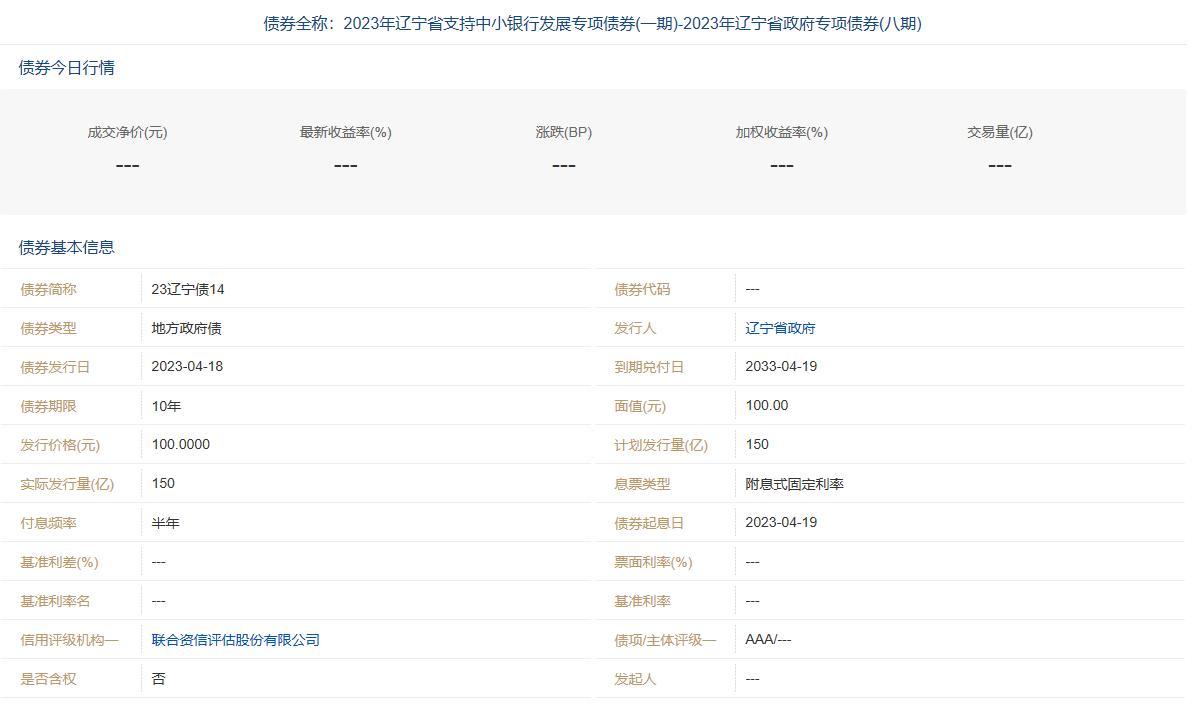Click the 发起人 field label
Screen dimensions: 1195x711
(x=635, y=679)
